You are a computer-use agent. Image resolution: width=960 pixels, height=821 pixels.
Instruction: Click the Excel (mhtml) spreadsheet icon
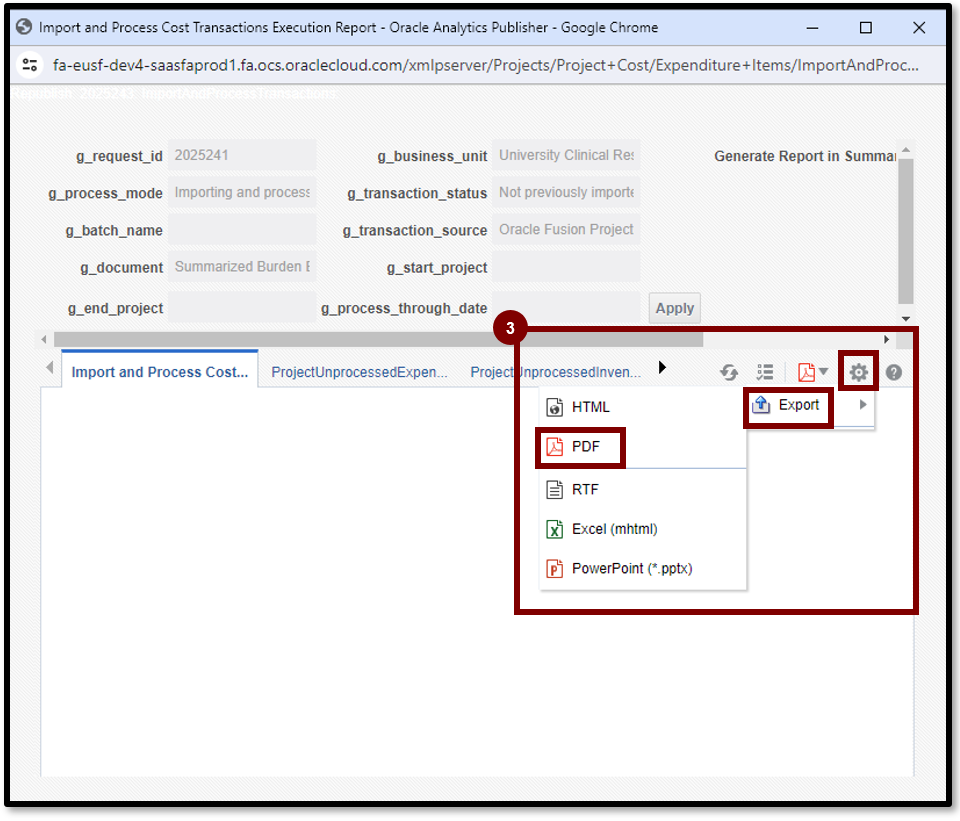554,529
